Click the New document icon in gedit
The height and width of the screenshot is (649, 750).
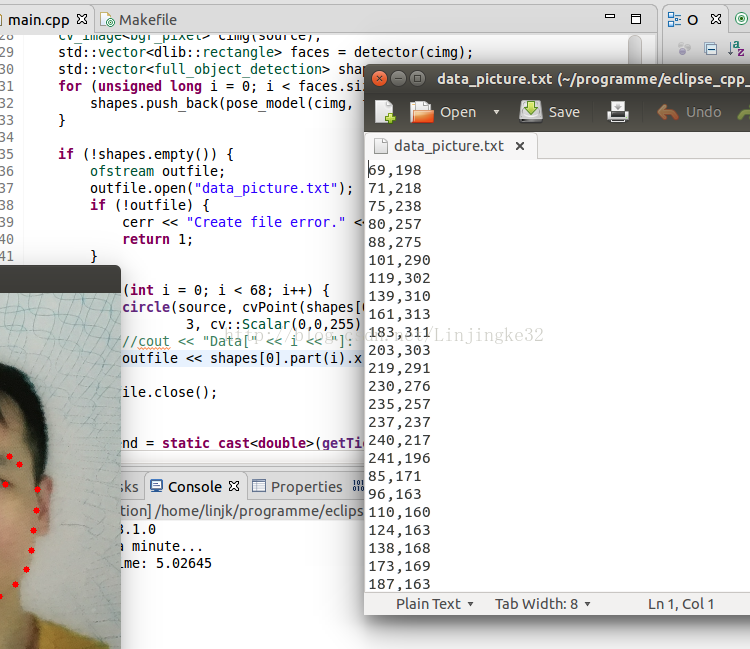coord(385,112)
